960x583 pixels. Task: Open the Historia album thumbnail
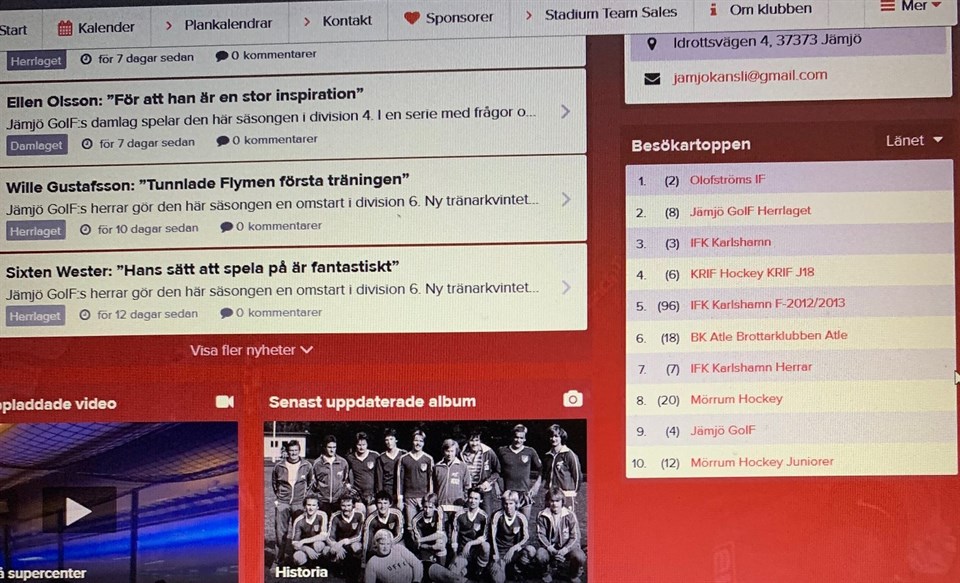click(426, 501)
